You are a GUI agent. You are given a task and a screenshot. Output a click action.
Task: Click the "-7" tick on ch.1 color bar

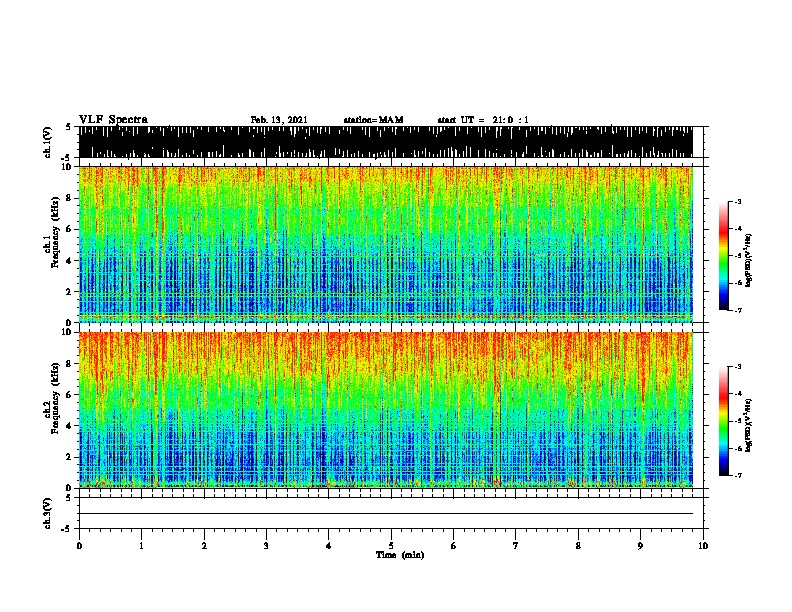point(737,310)
